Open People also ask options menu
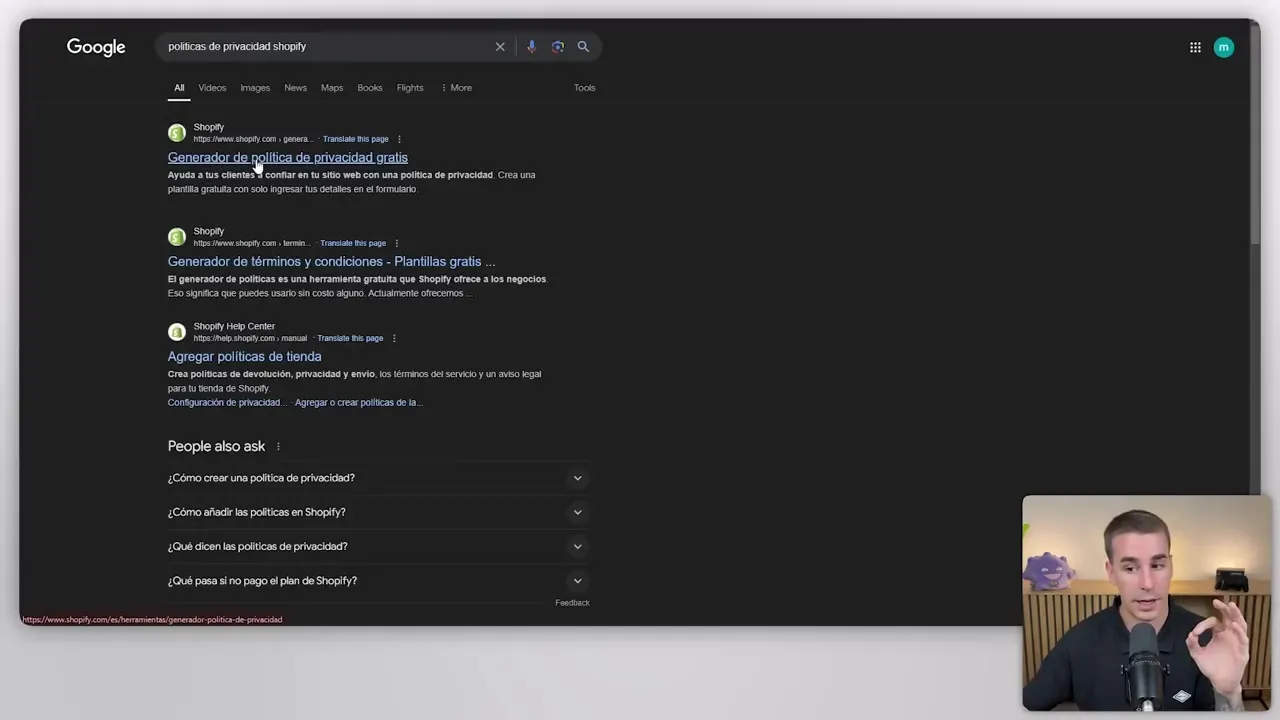 (x=278, y=447)
